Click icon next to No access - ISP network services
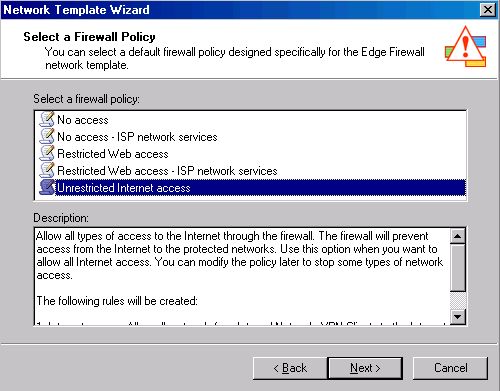This screenshot has height=391, width=500. point(47,136)
